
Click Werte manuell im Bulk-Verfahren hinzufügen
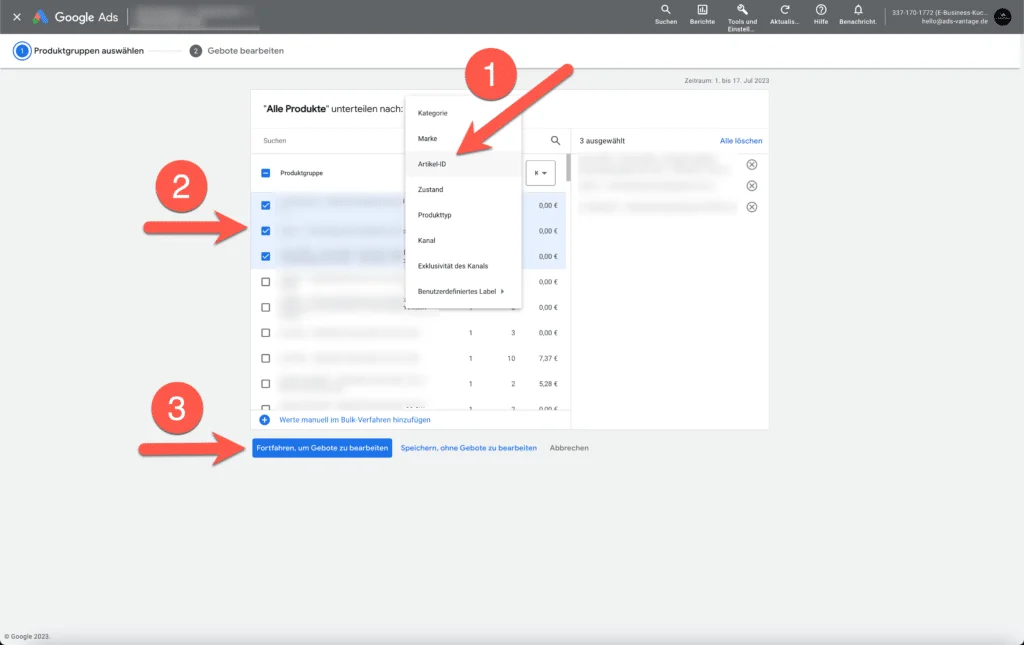(x=355, y=420)
